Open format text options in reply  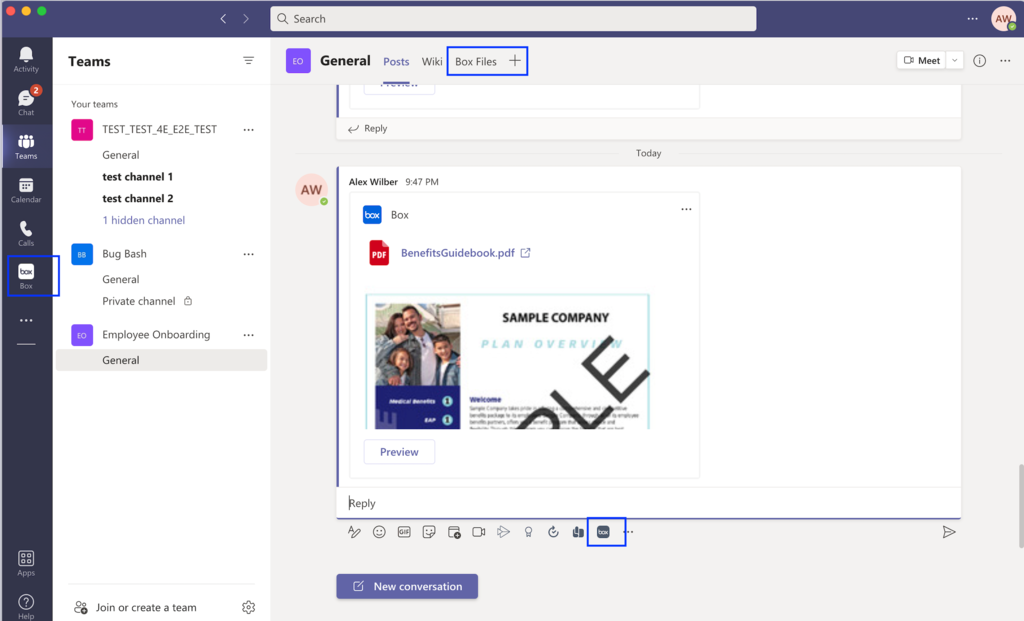354,532
